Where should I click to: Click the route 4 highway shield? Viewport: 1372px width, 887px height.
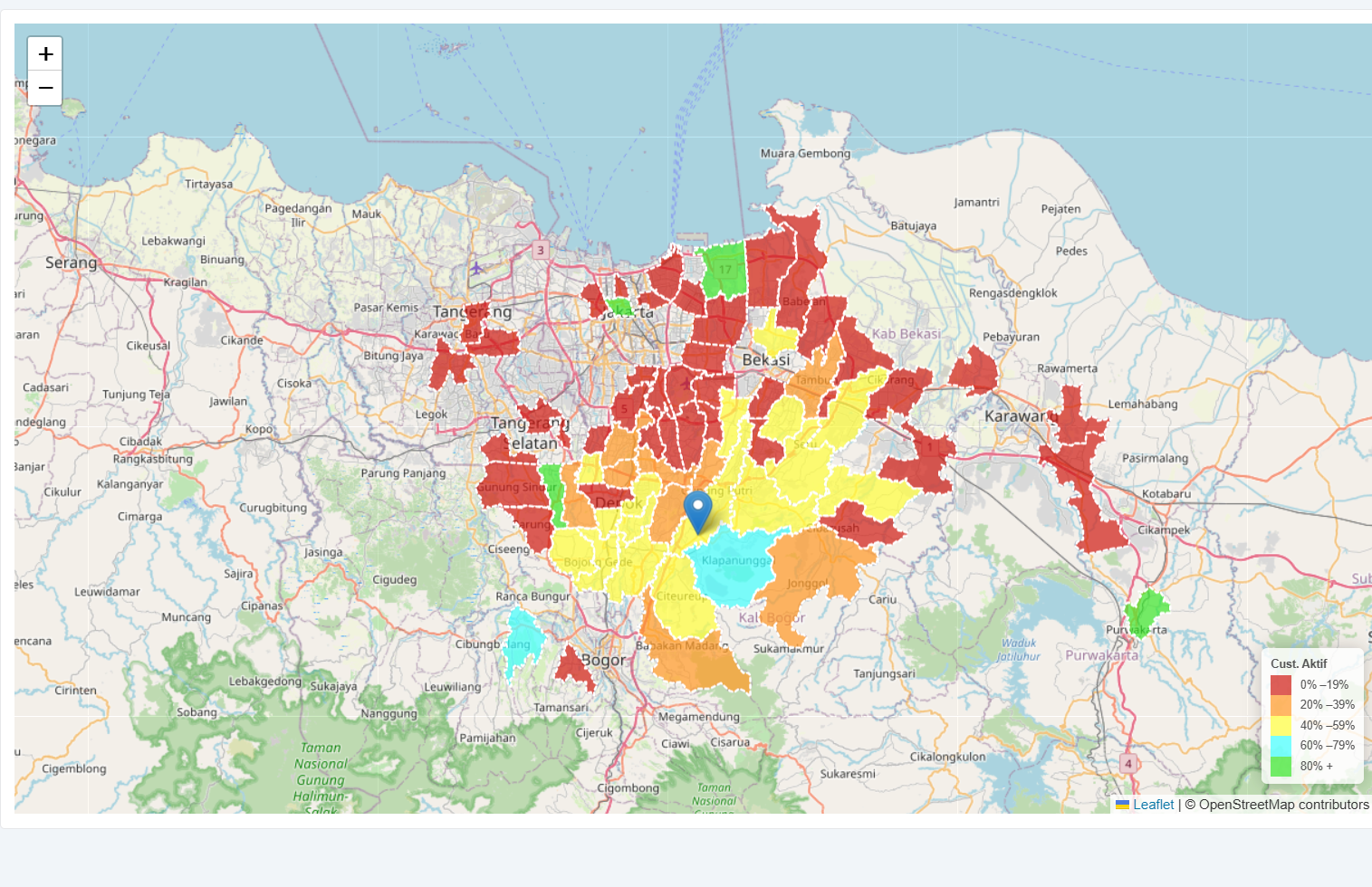[1127, 763]
